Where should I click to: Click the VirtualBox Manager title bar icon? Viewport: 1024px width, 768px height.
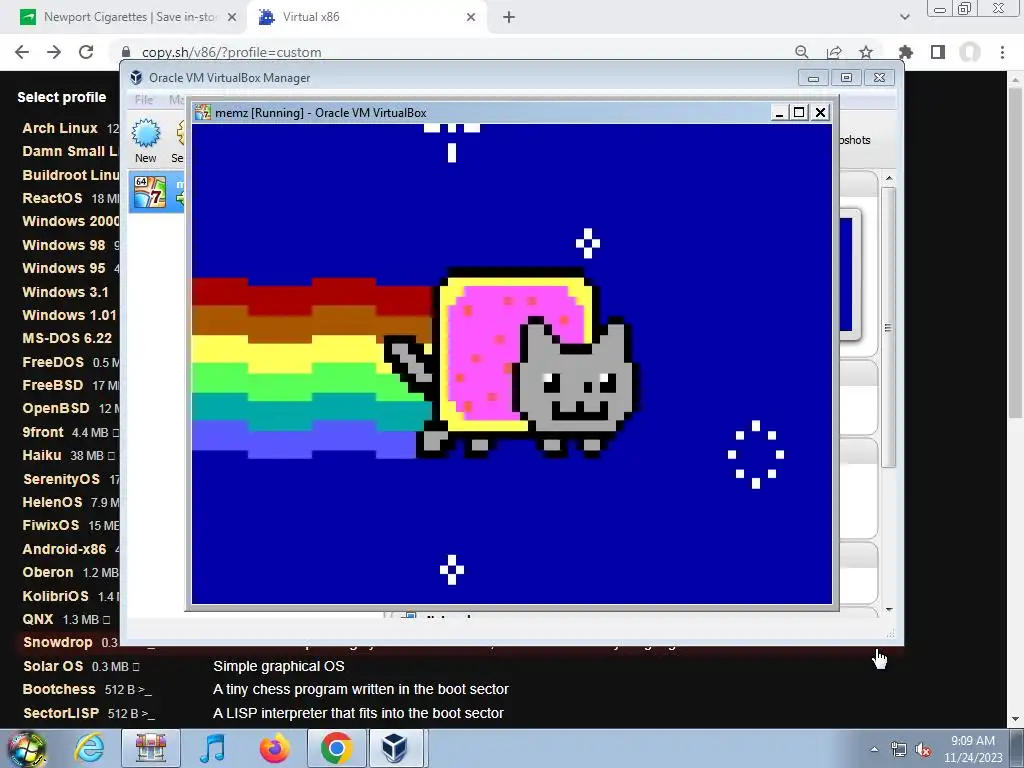click(x=136, y=78)
